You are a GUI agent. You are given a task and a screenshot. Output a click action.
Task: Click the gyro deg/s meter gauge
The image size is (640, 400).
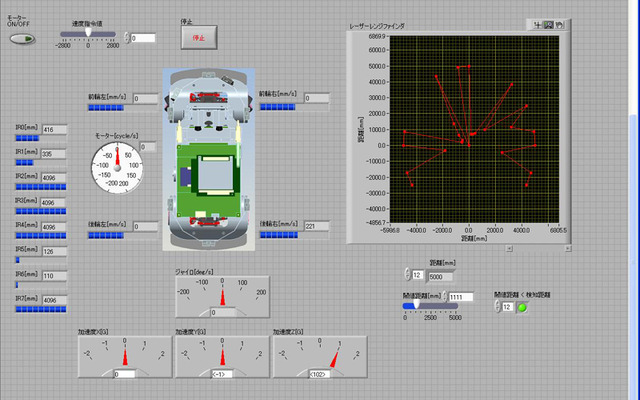222,297
